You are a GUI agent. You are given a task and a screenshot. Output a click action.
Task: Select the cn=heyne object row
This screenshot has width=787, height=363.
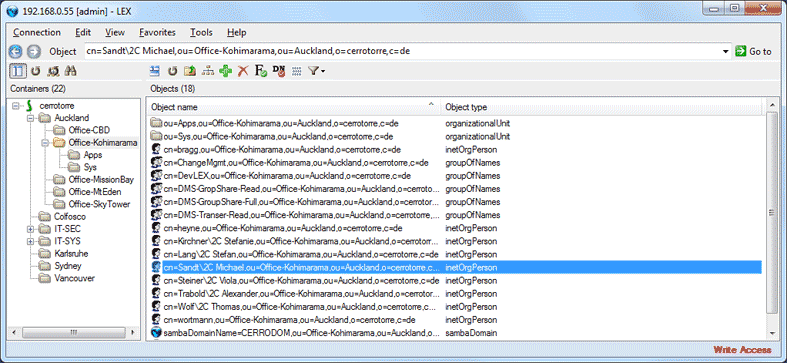(x=456, y=228)
